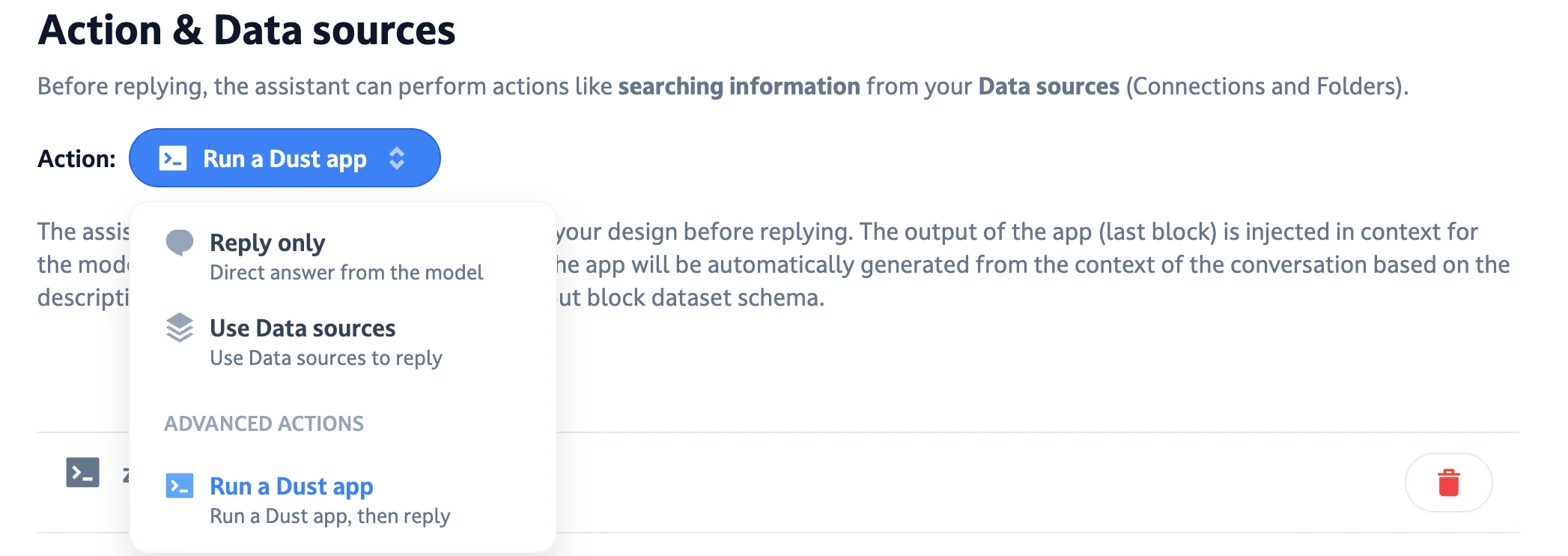Choose Use Data sources from the menu

coord(303,328)
